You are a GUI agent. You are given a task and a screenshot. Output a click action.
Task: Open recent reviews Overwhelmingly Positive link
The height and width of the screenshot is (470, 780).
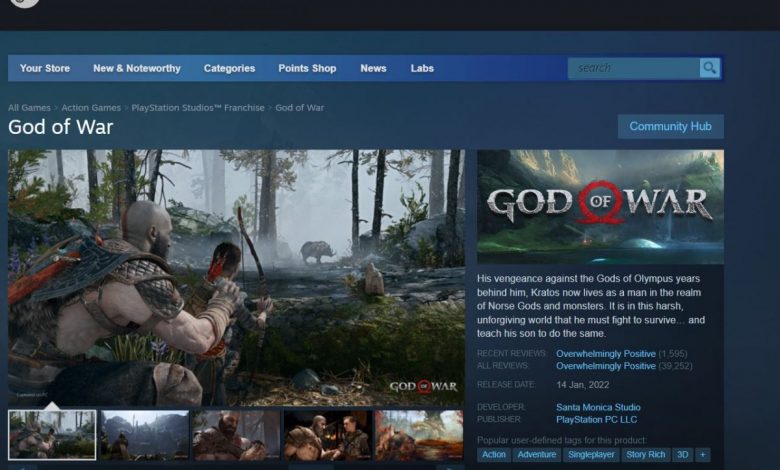605,354
